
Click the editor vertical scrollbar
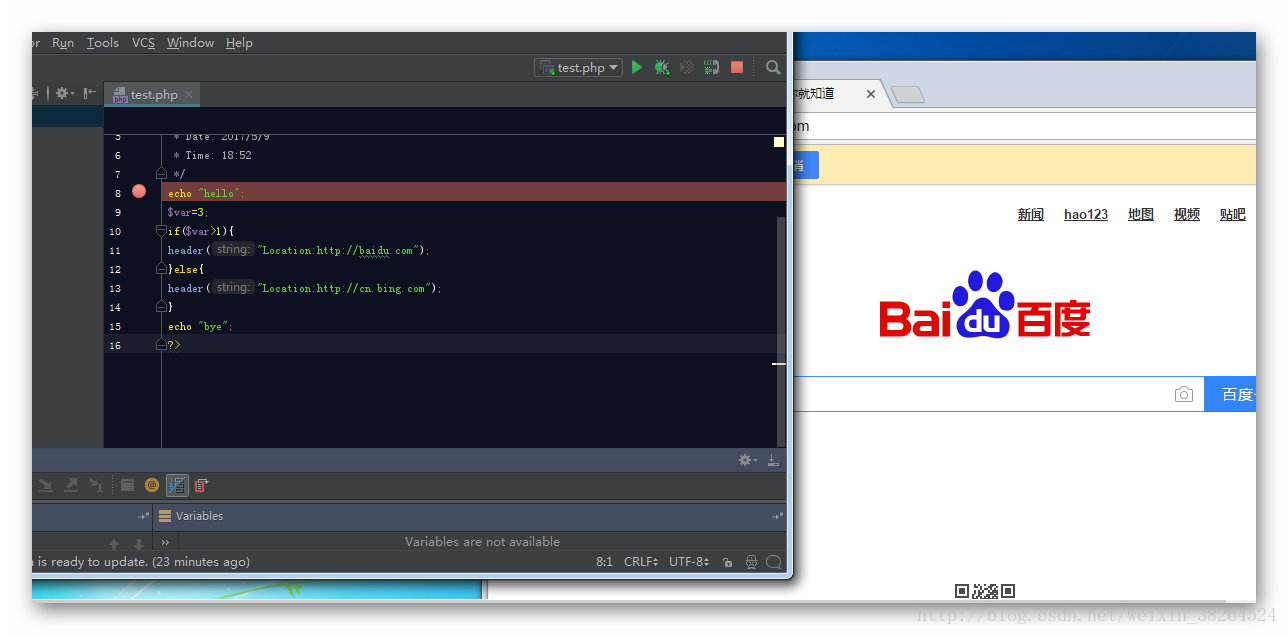pos(781,330)
